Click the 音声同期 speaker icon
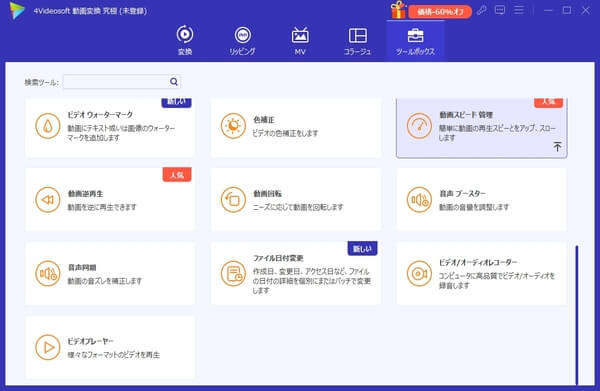 coord(48,274)
